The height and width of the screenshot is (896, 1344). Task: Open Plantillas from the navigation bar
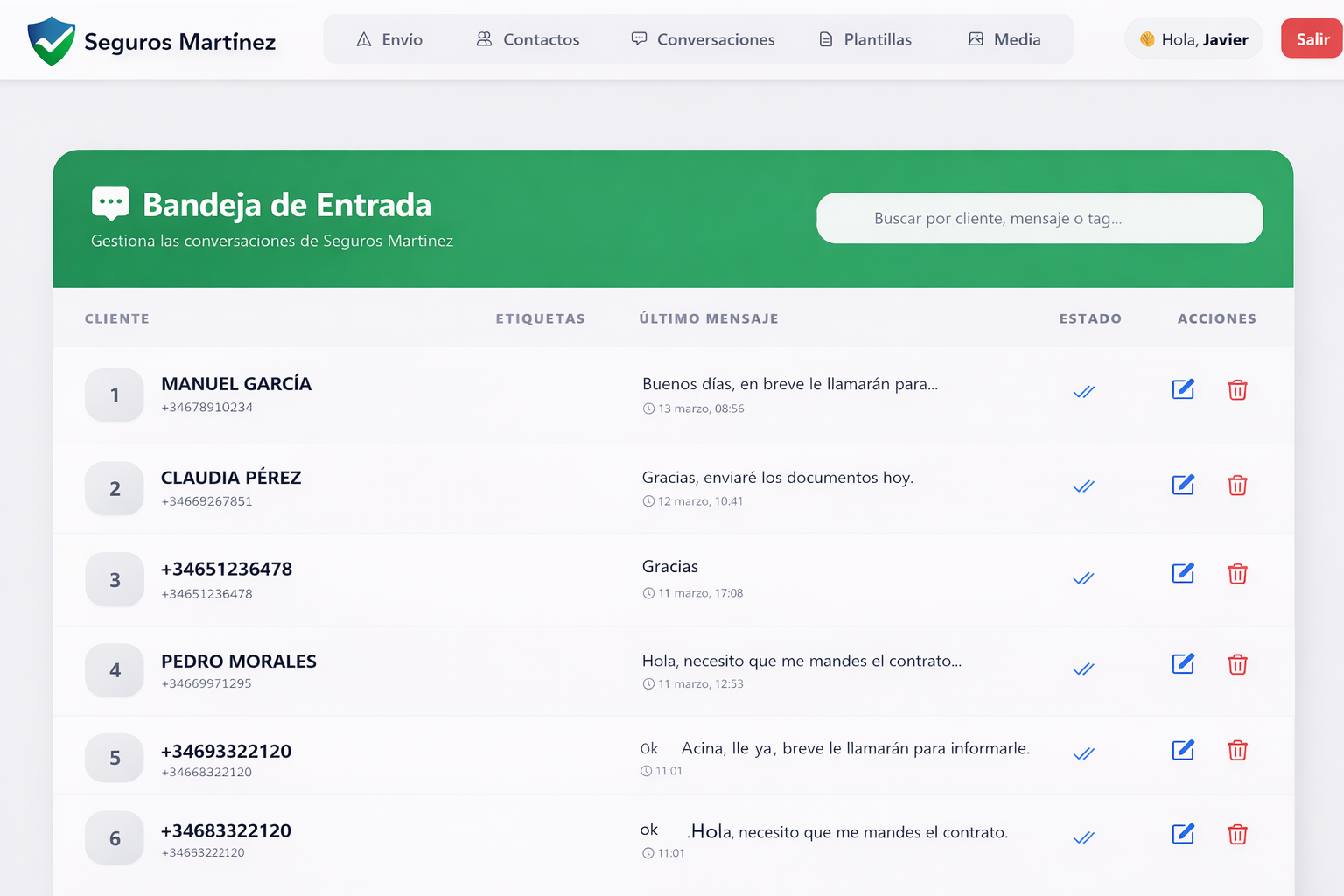(x=864, y=39)
